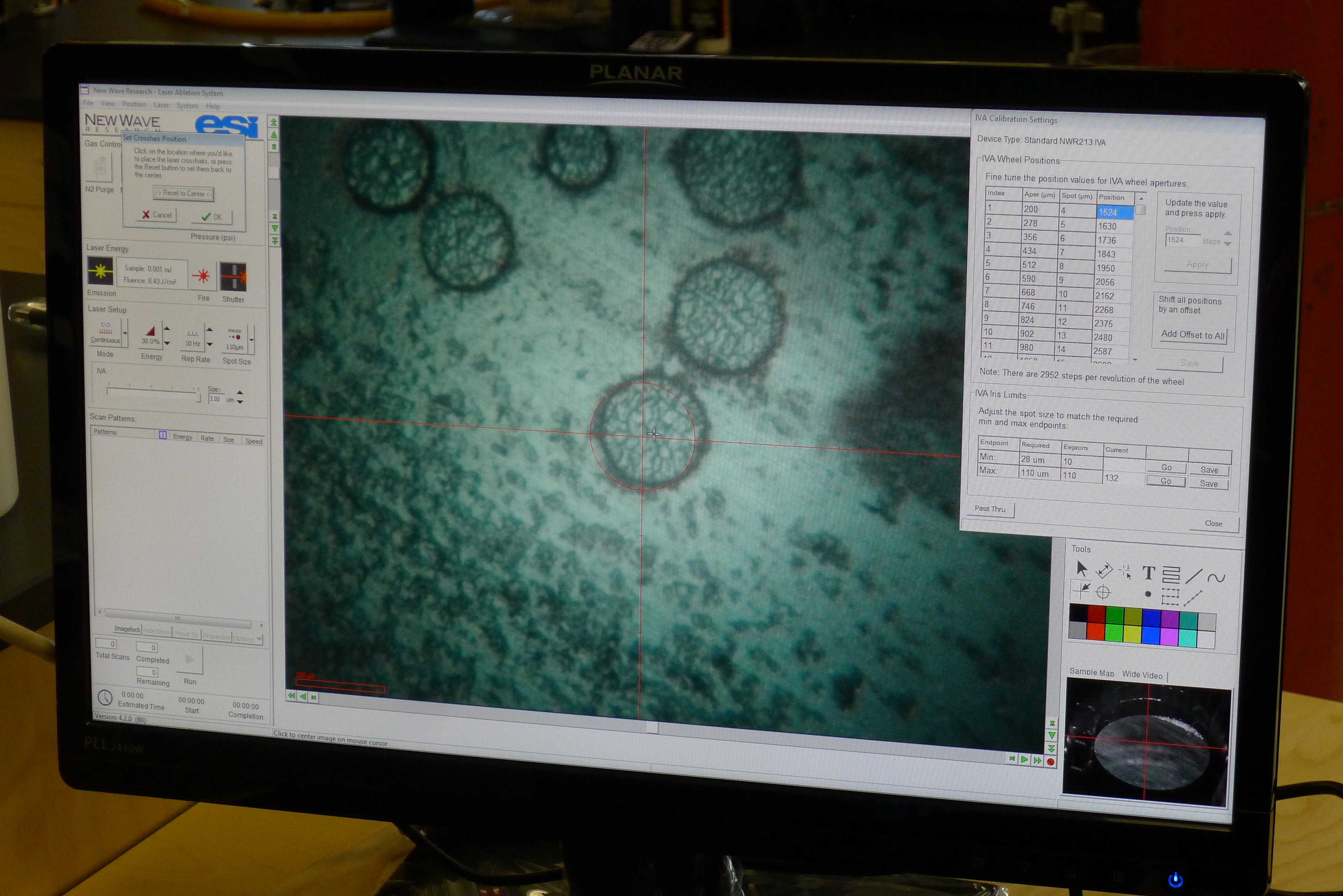Click the Pass Thru button

point(990,508)
